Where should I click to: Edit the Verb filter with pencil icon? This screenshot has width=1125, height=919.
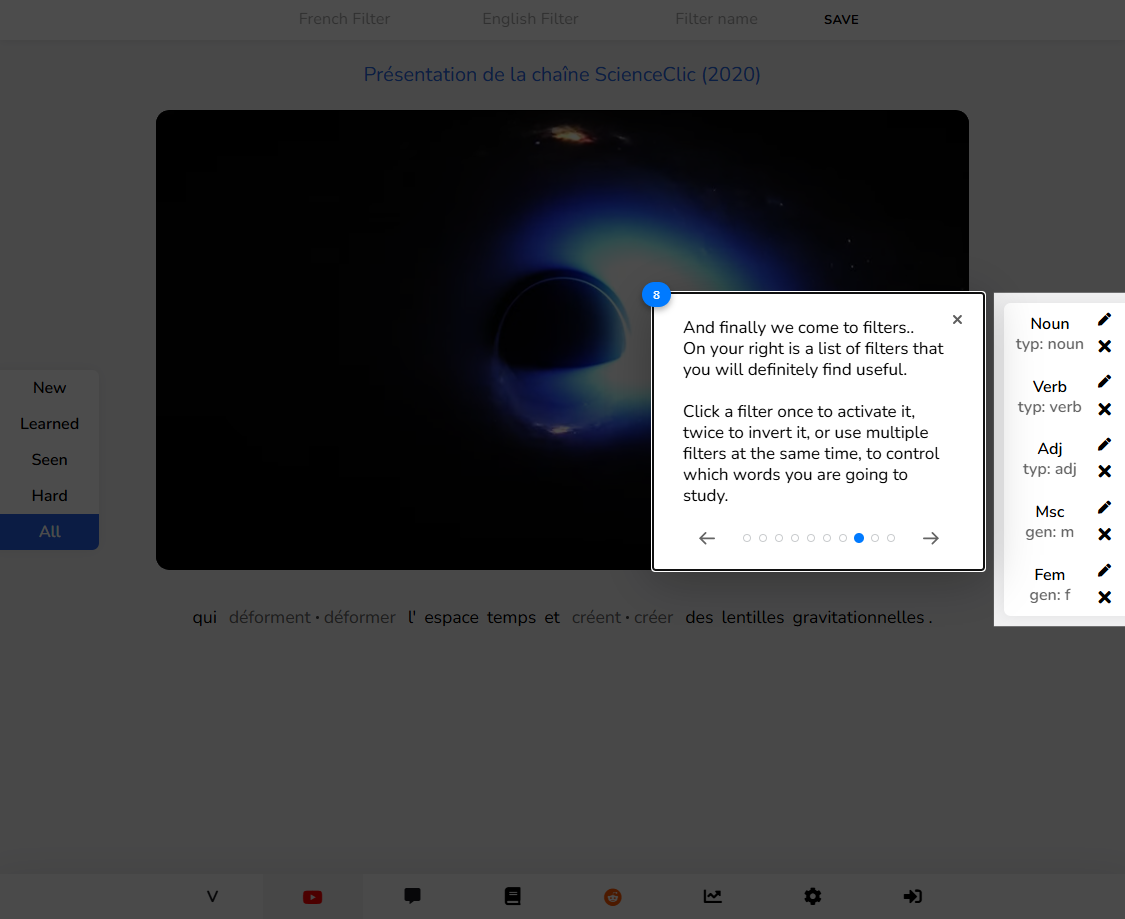[x=1104, y=382]
